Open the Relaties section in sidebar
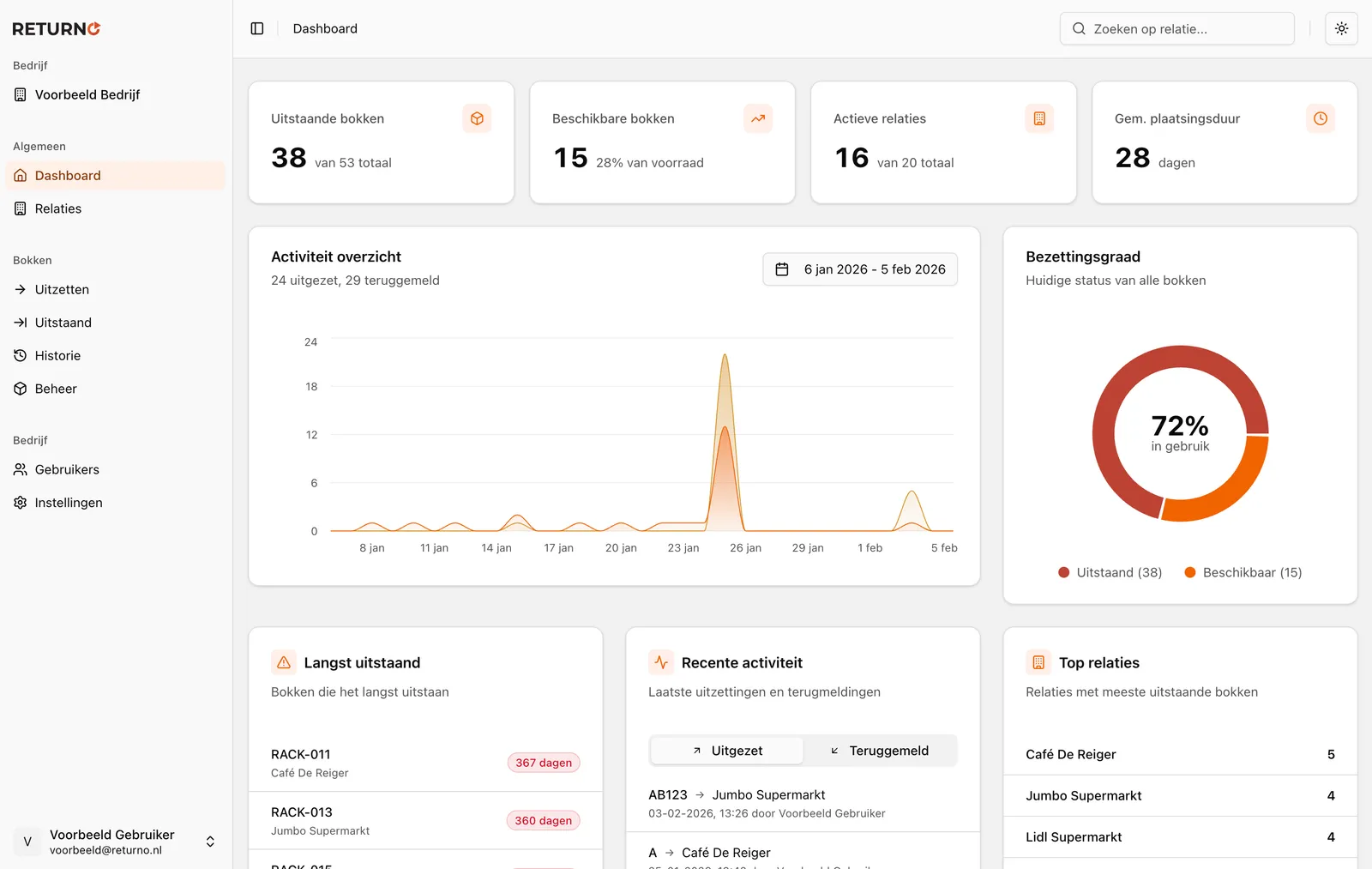Screen dimensions: 1372x869 click(x=58, y=208)
